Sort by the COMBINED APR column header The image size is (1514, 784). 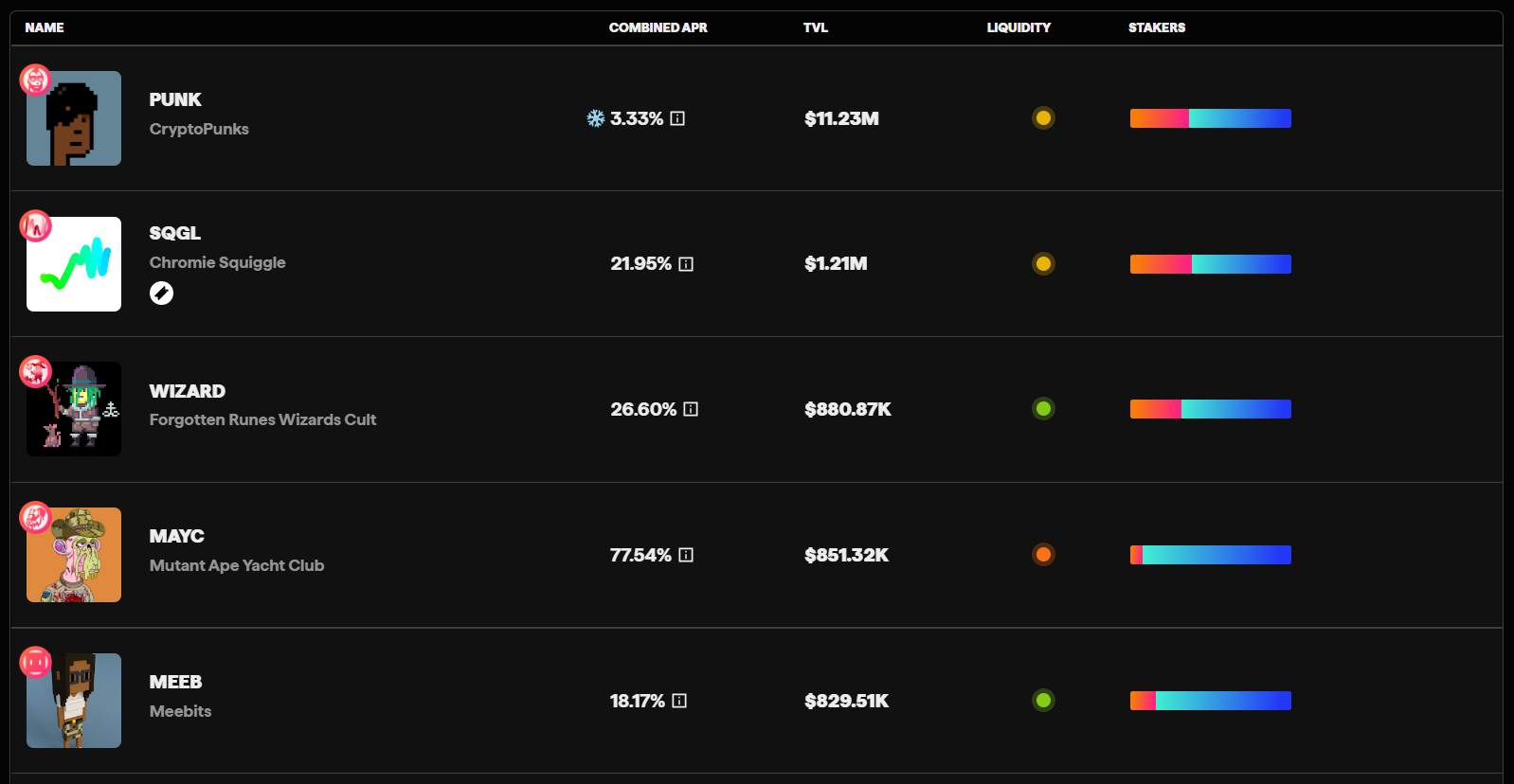click(x=658, y=27)
